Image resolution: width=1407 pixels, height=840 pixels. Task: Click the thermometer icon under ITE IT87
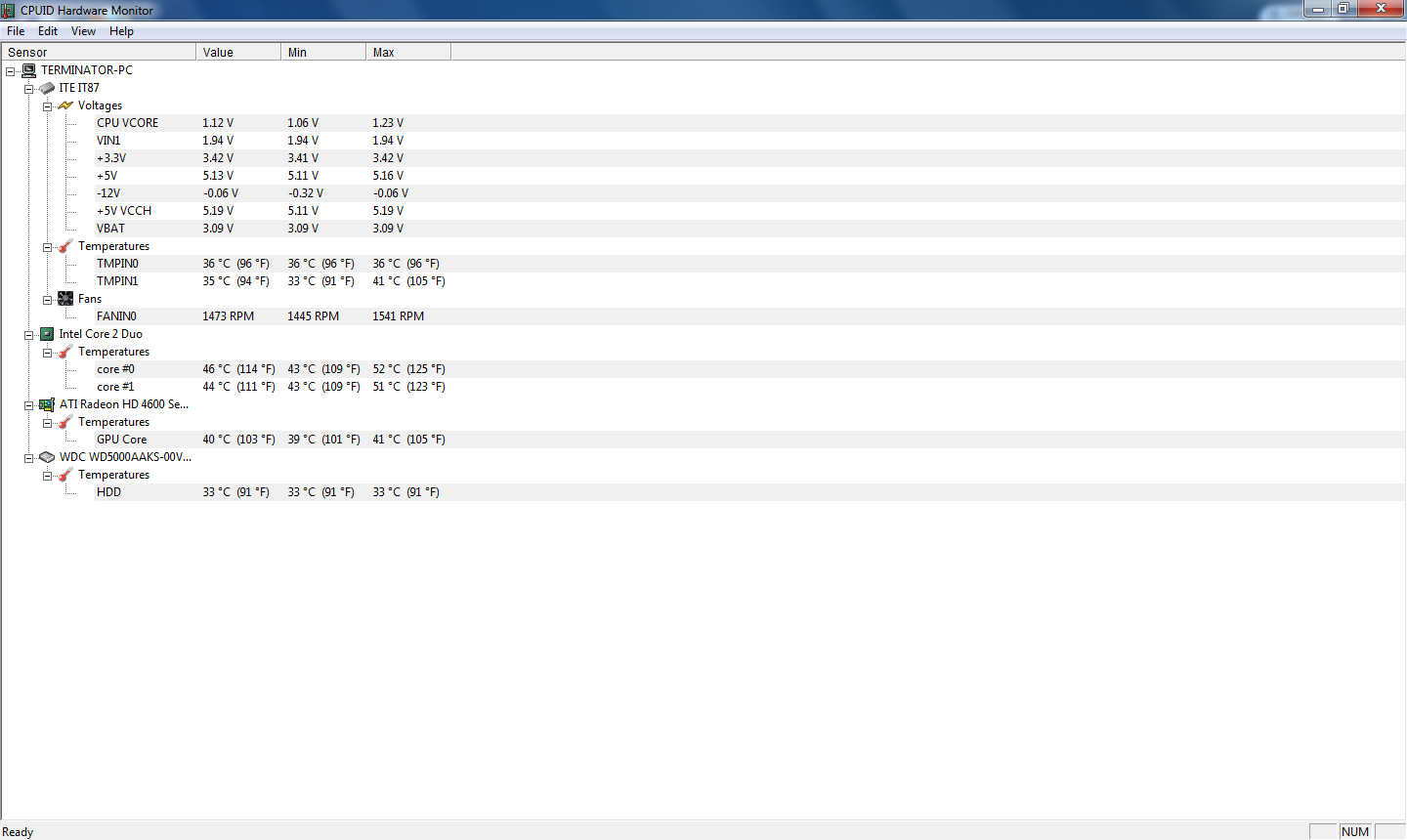click(65, 246)
